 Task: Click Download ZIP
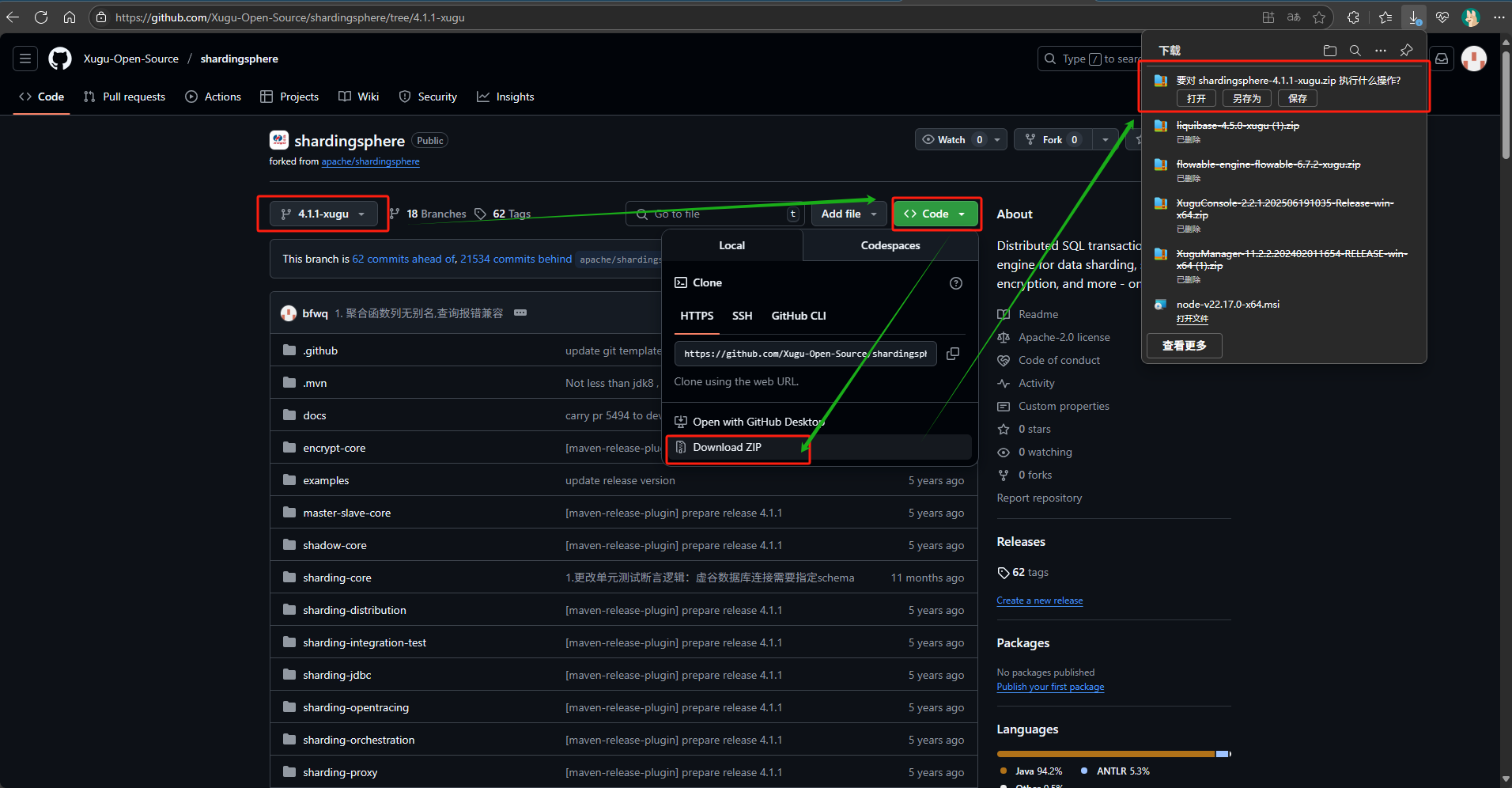(x=727, y=448)
